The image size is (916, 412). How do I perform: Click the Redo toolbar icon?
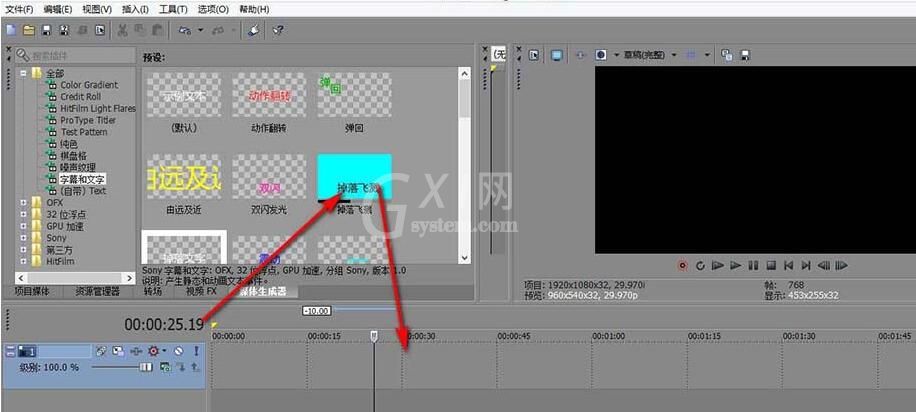[x=218, y=30]
